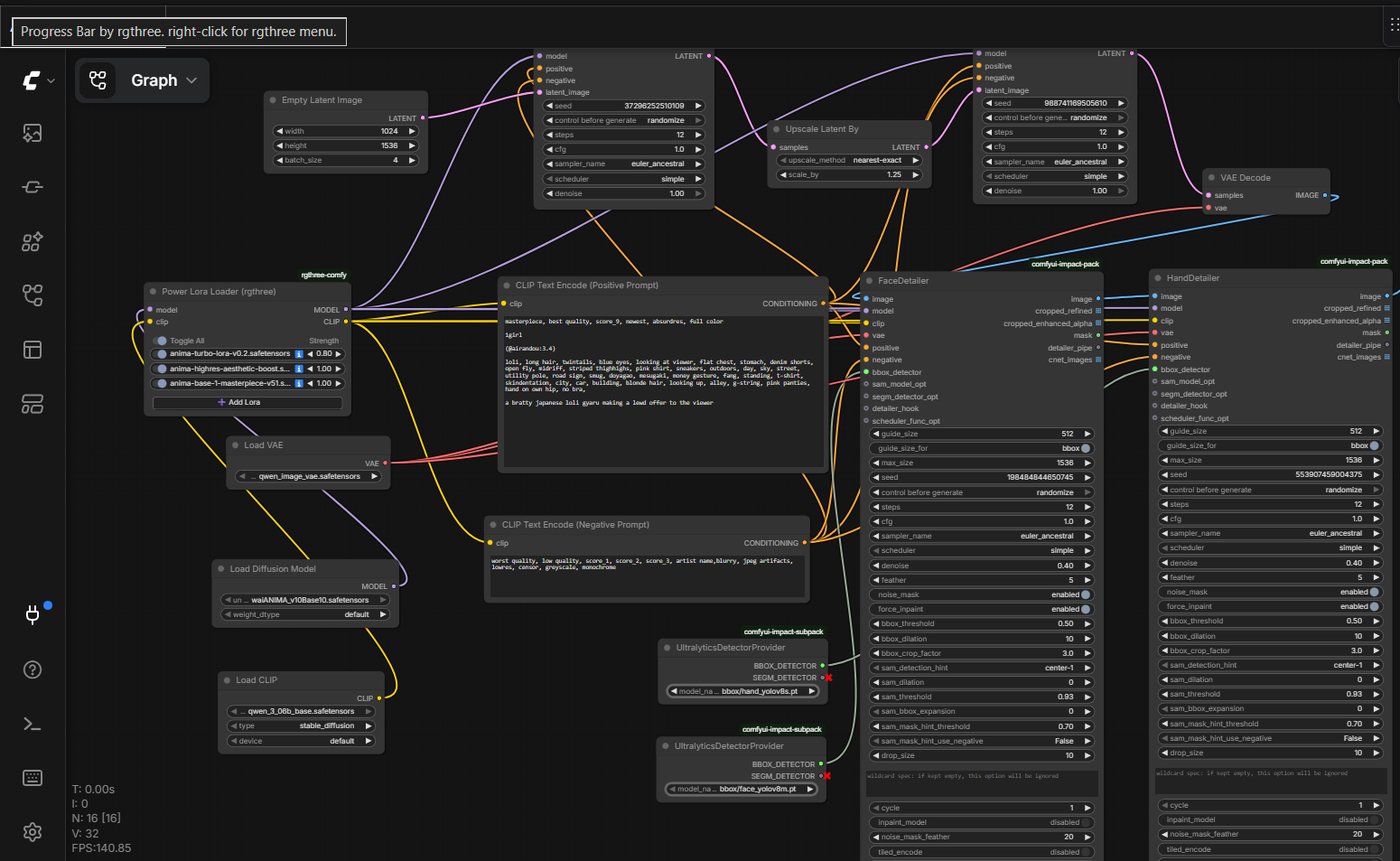Toggle the console terminal icon
The height and width of the screenshot is (861, 1400).
click(x=33, y=724)
